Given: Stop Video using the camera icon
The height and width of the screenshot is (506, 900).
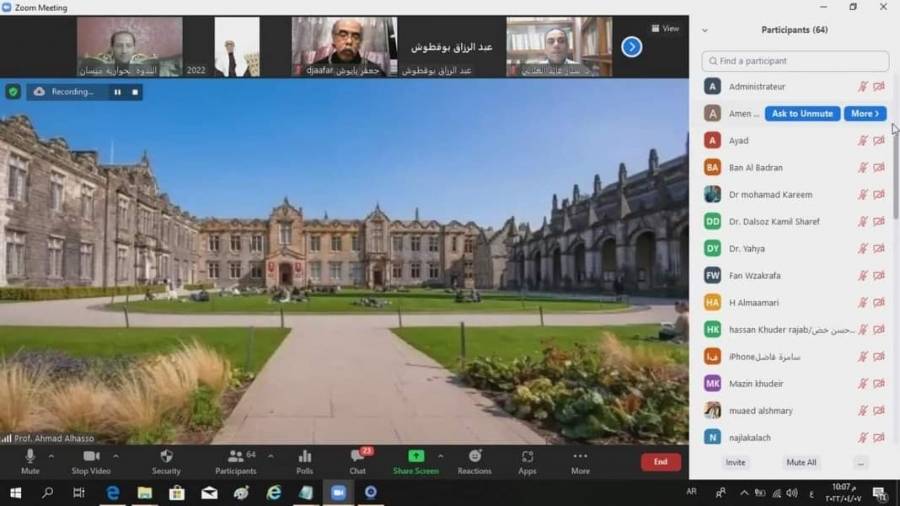Looking at the screenshot, I should pos(91,461).
